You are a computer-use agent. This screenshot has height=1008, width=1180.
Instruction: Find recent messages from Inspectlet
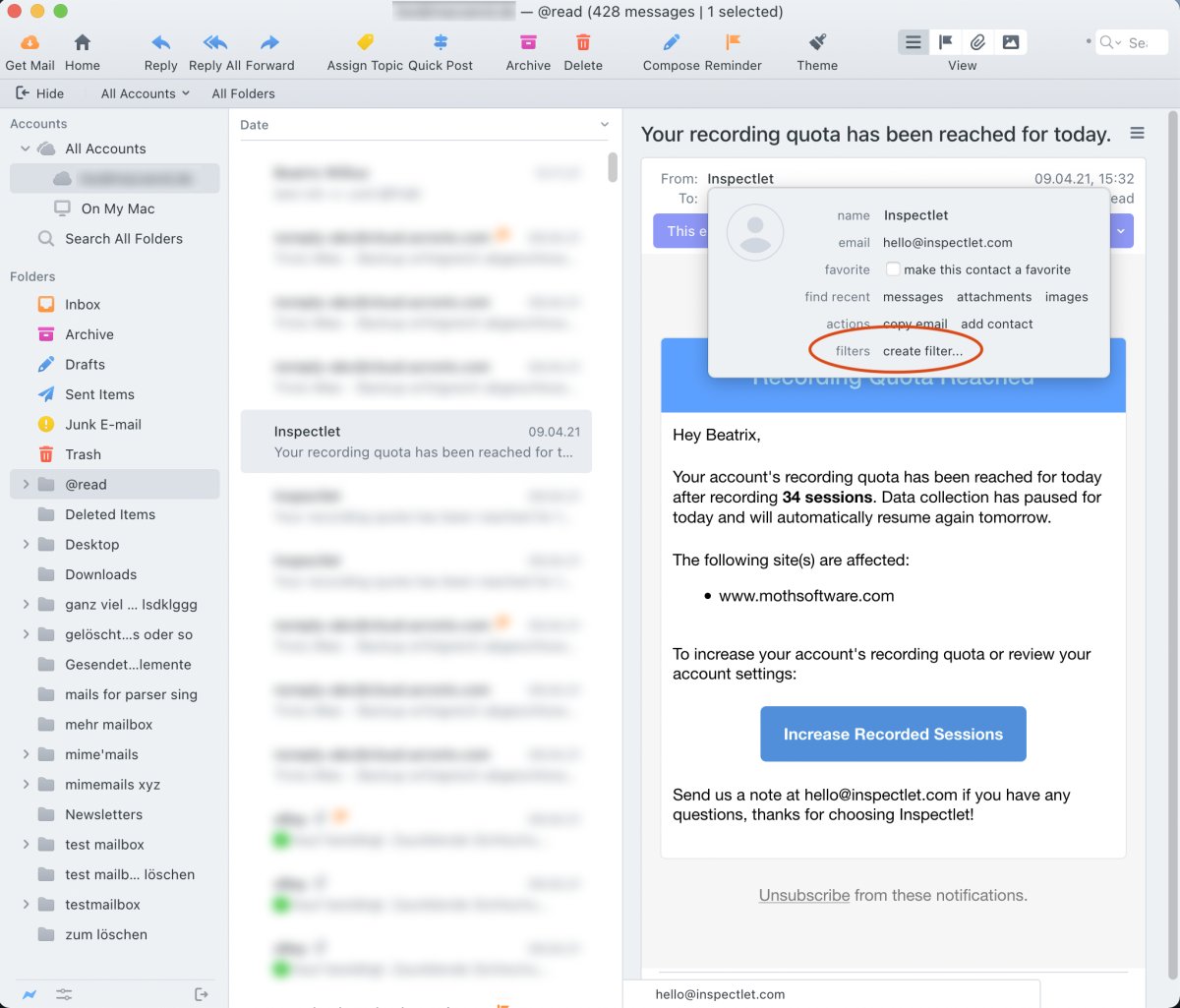(913, 297)
